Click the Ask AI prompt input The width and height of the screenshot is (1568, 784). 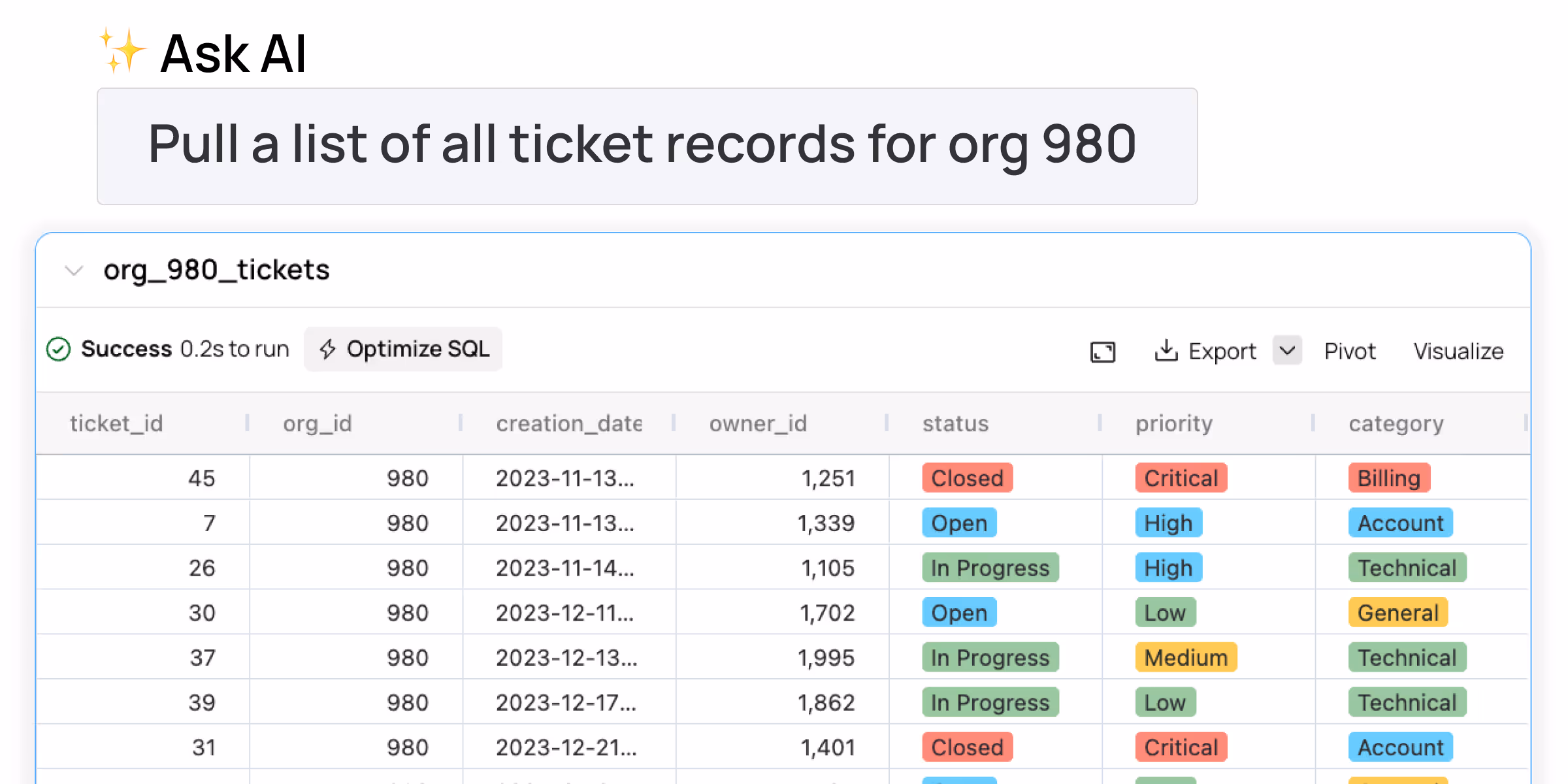click(647, 146)
